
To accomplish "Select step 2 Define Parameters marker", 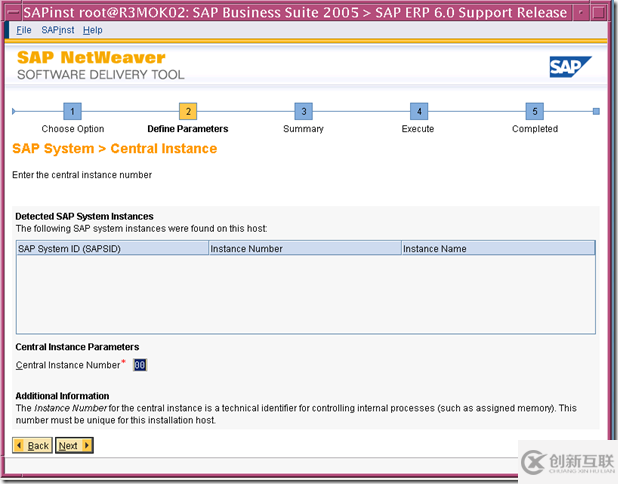I will point(188,112).
